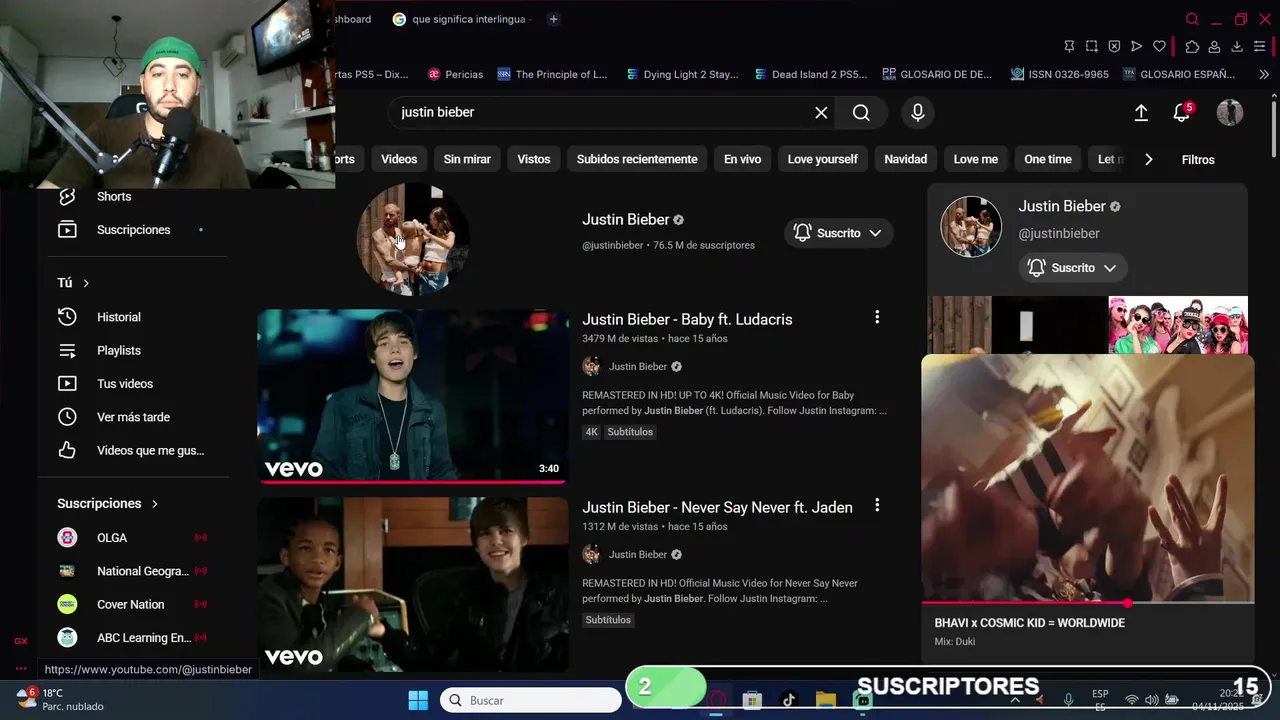Viewport: 1280px width, 720px height.
Task: Open the Dead Island 2 PS5 bookmark
Action: [x=811, y=74]
